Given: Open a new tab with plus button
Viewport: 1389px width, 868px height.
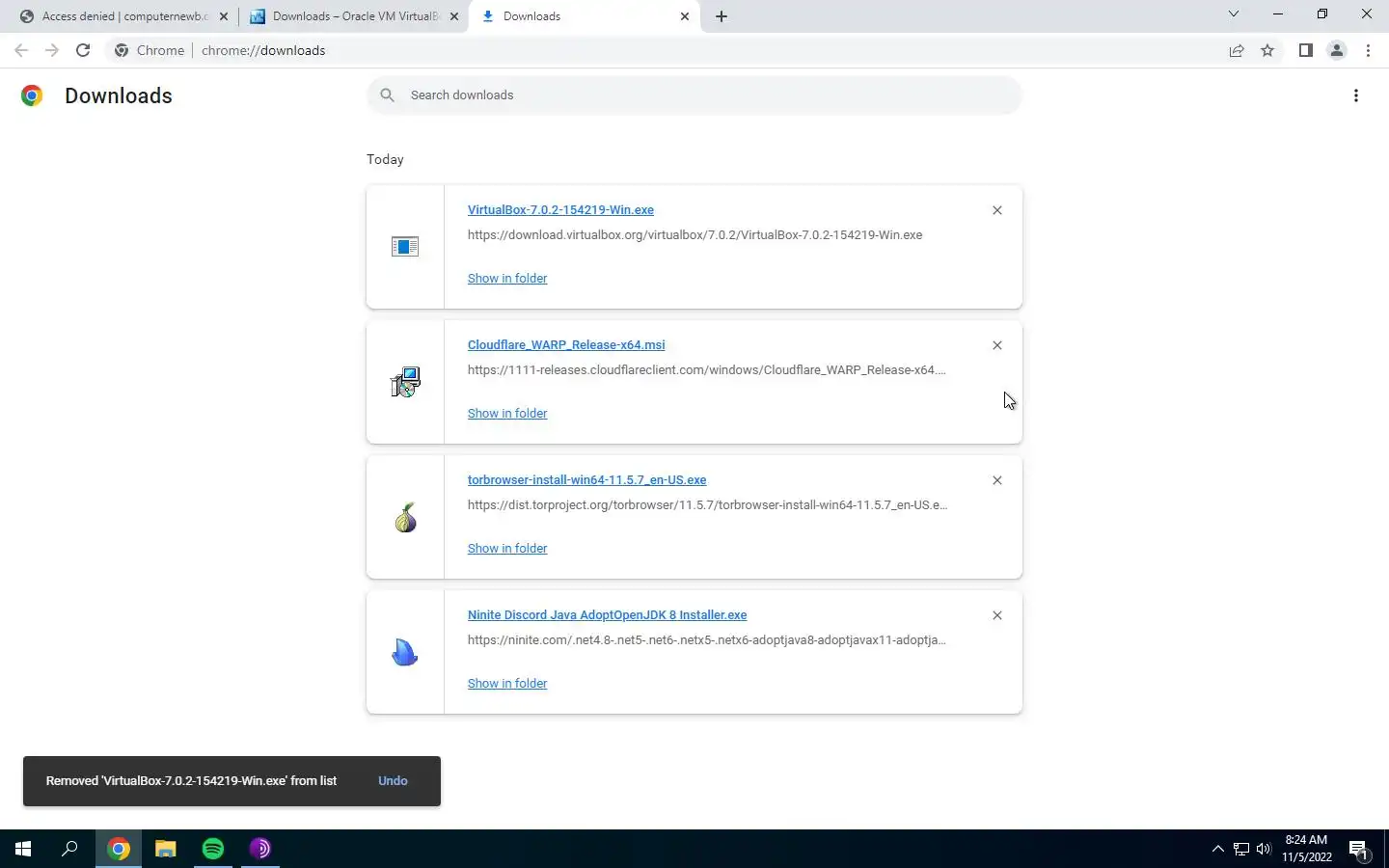Looking at the screenshot, I should 722,16.
